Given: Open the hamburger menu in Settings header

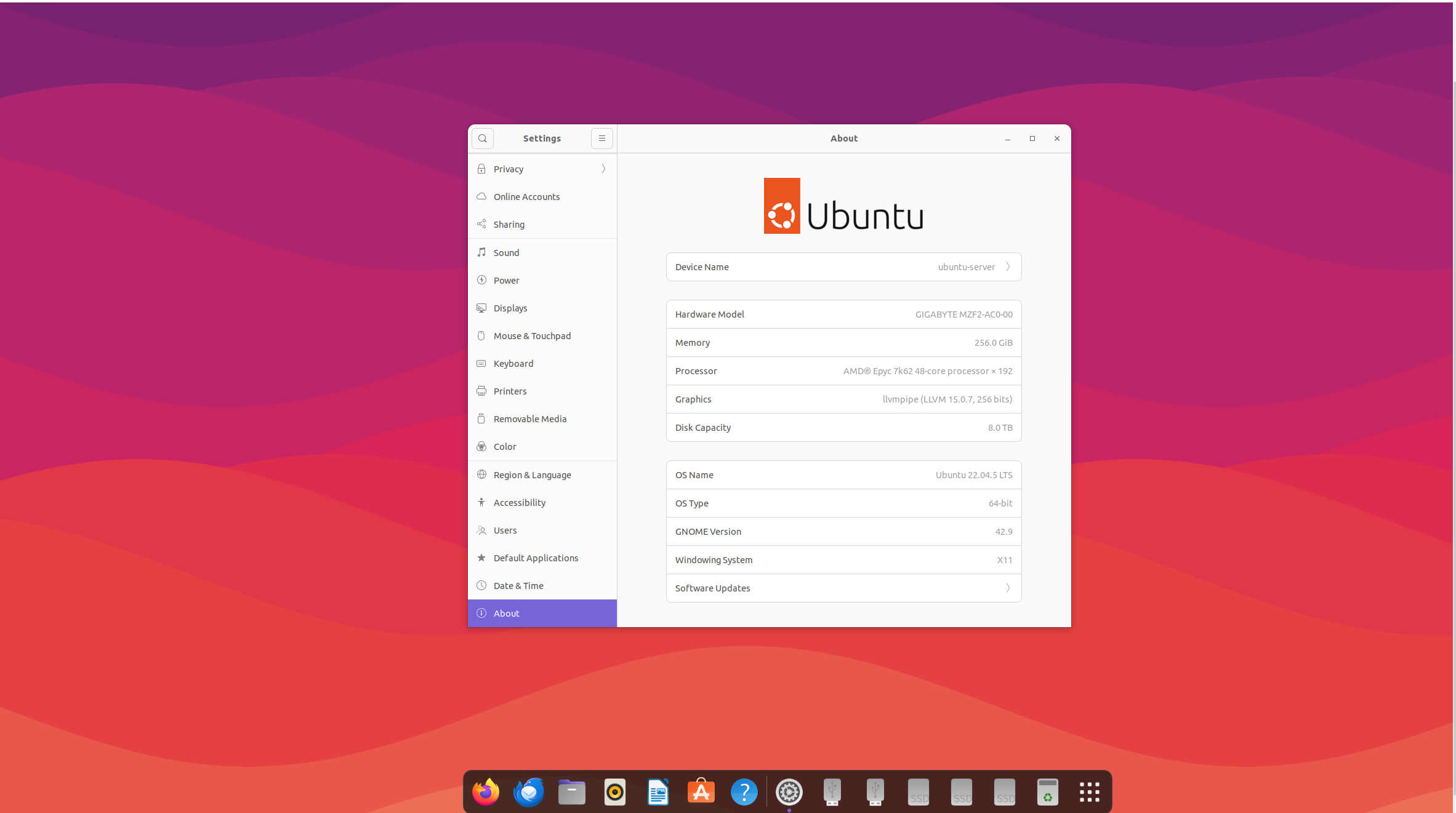Looking at the screenshot, I should [x=601, y=138].
